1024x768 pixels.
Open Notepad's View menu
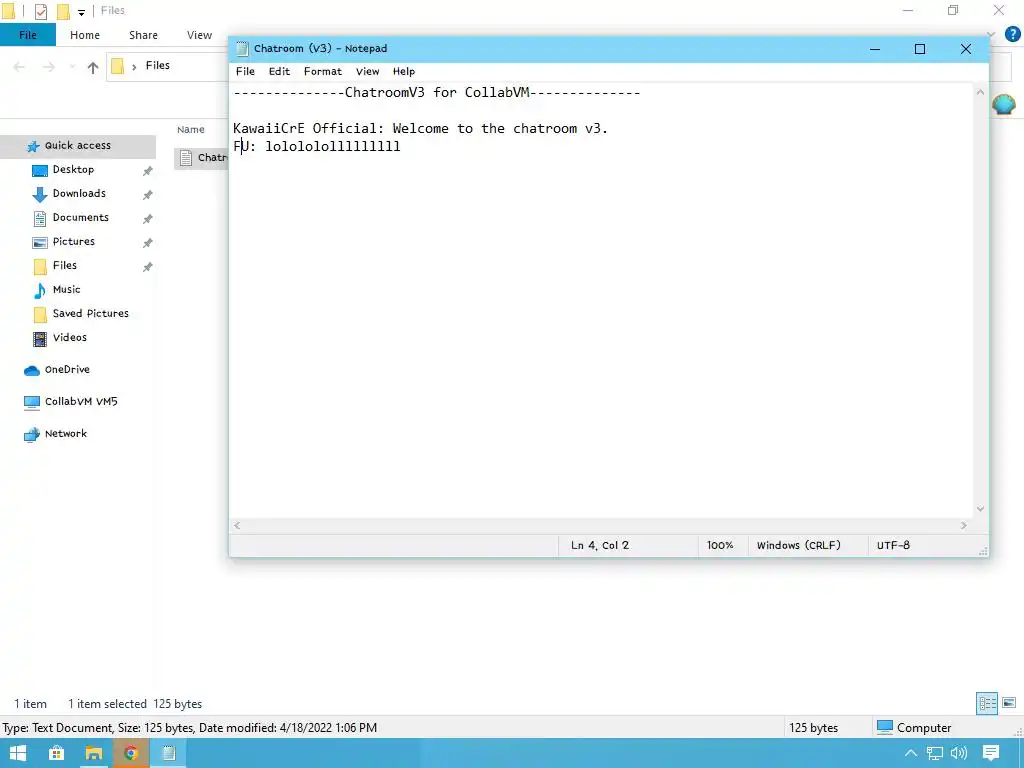click(367, 71)
